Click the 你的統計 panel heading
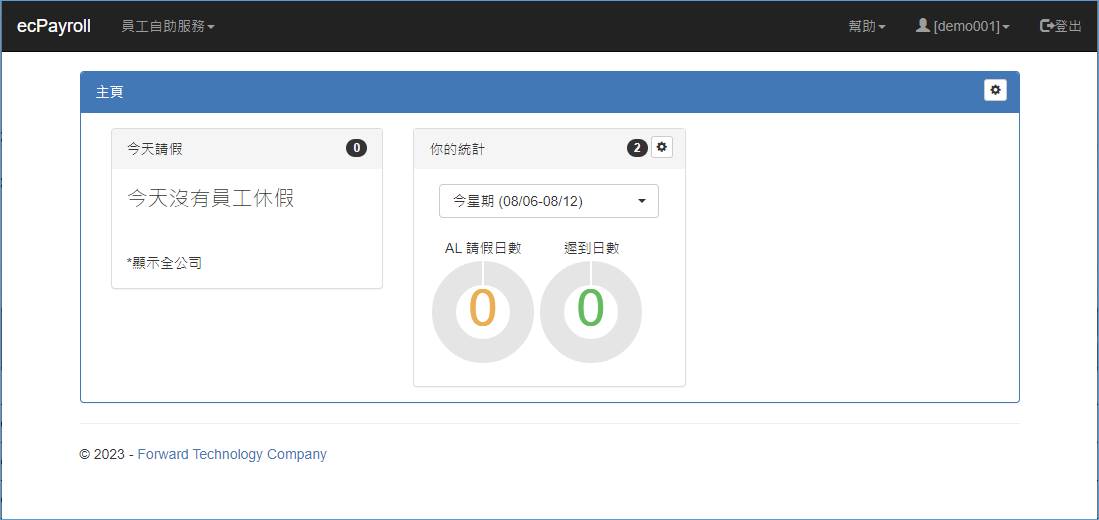The height and width of the screenshot is (520, 1099). pyautogui.click(x=457, y=149)
